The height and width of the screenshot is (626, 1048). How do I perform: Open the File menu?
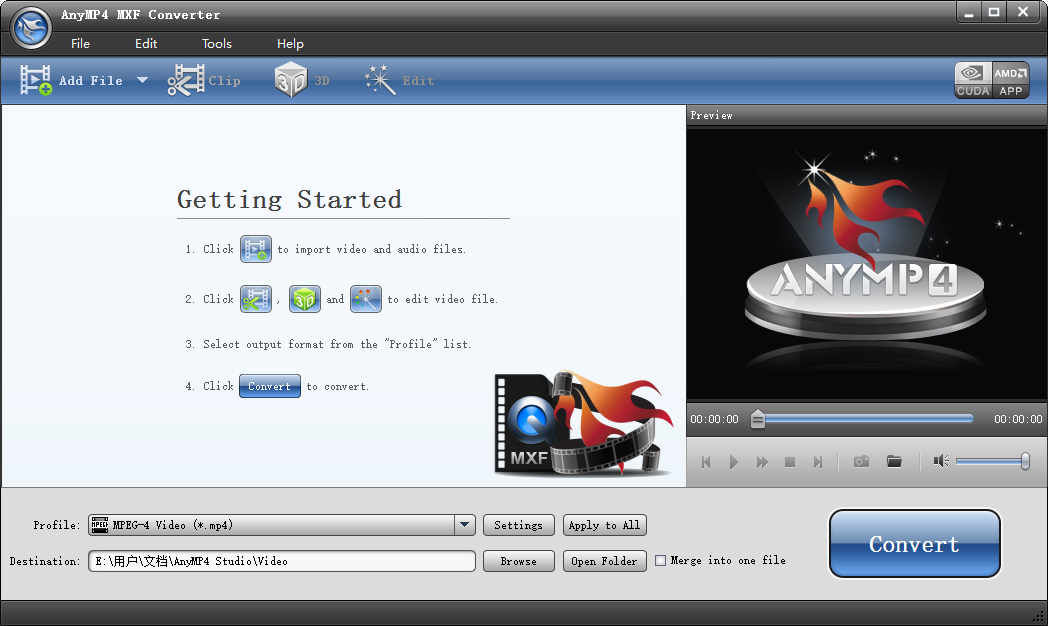pos(80,43)
